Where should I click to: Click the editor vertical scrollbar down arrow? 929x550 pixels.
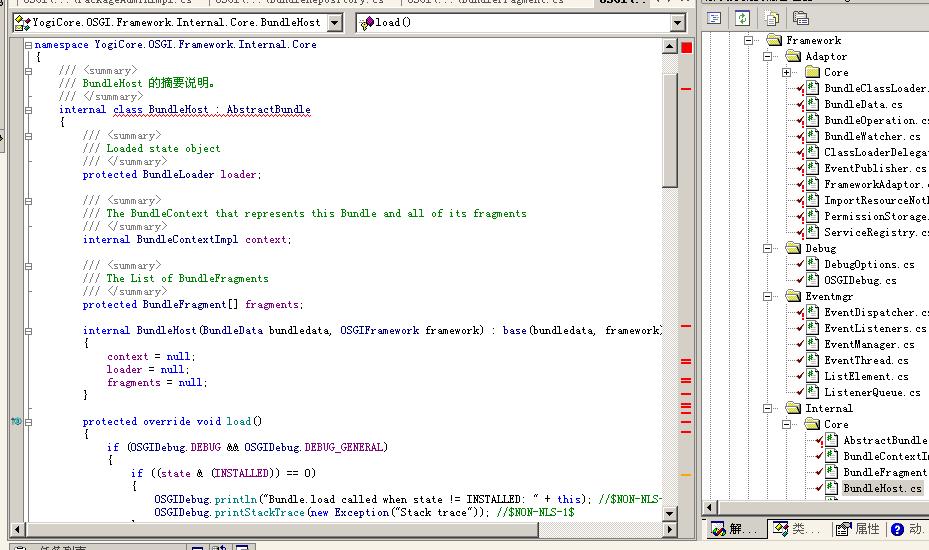coord(669,513)
